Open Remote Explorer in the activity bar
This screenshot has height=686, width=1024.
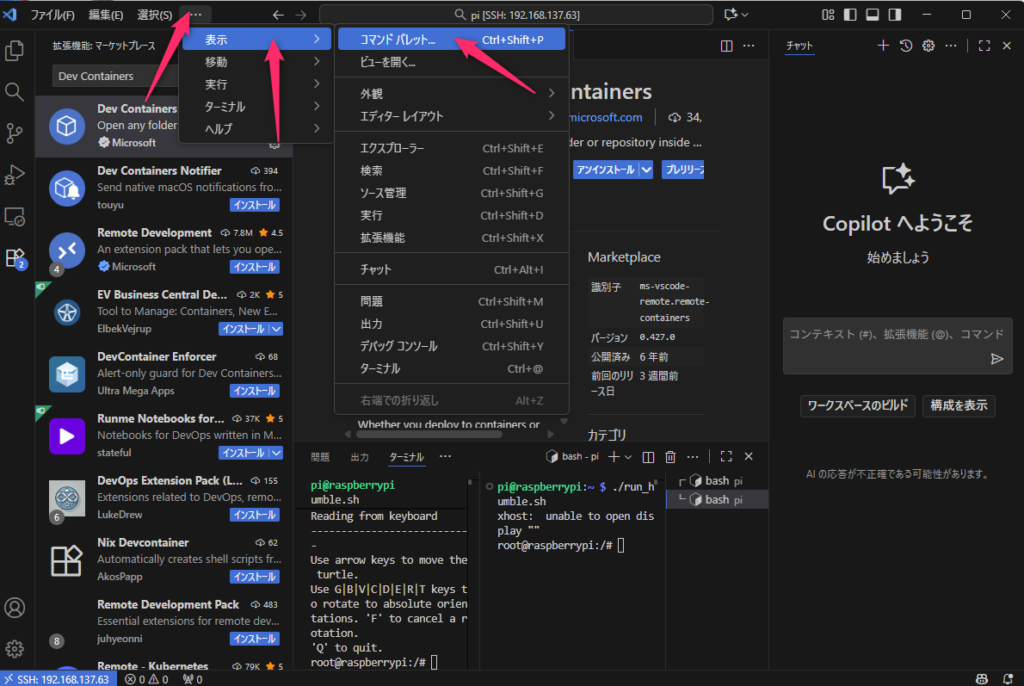pyautogui.click(x=15, y=216)
